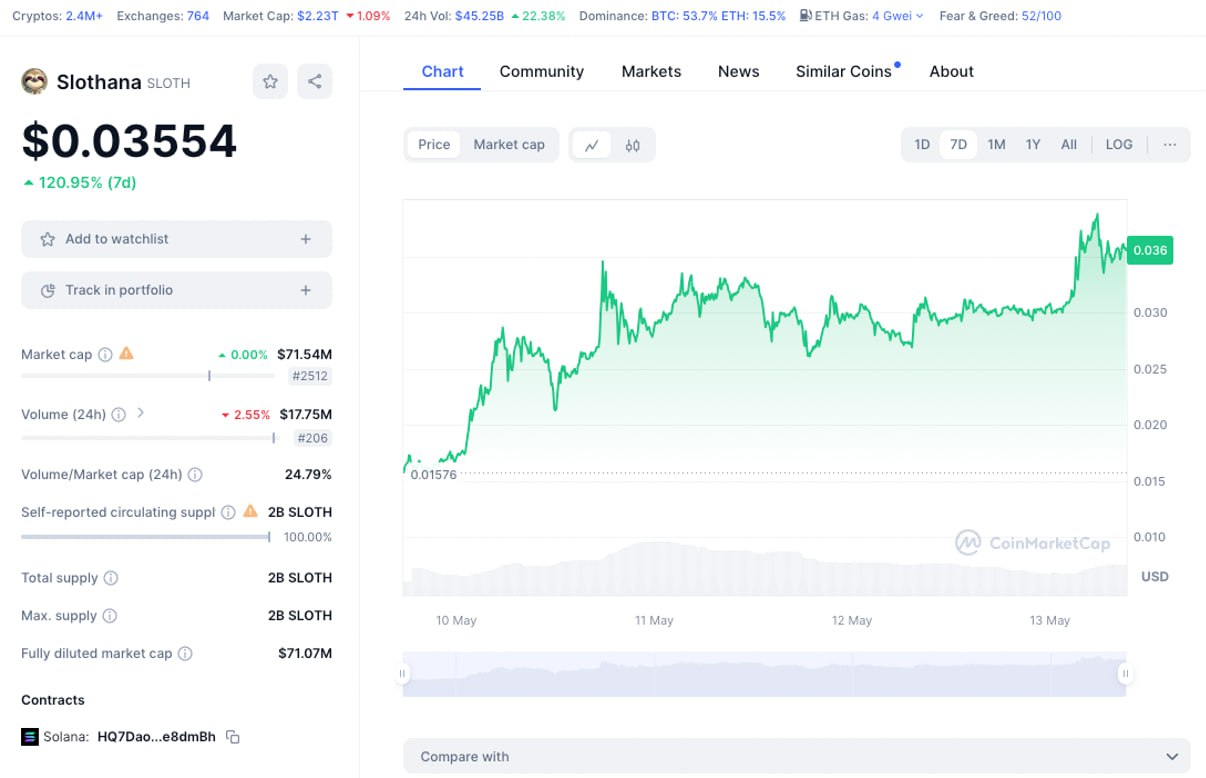
Task: Open the share icon button
Action: point(315,82)
